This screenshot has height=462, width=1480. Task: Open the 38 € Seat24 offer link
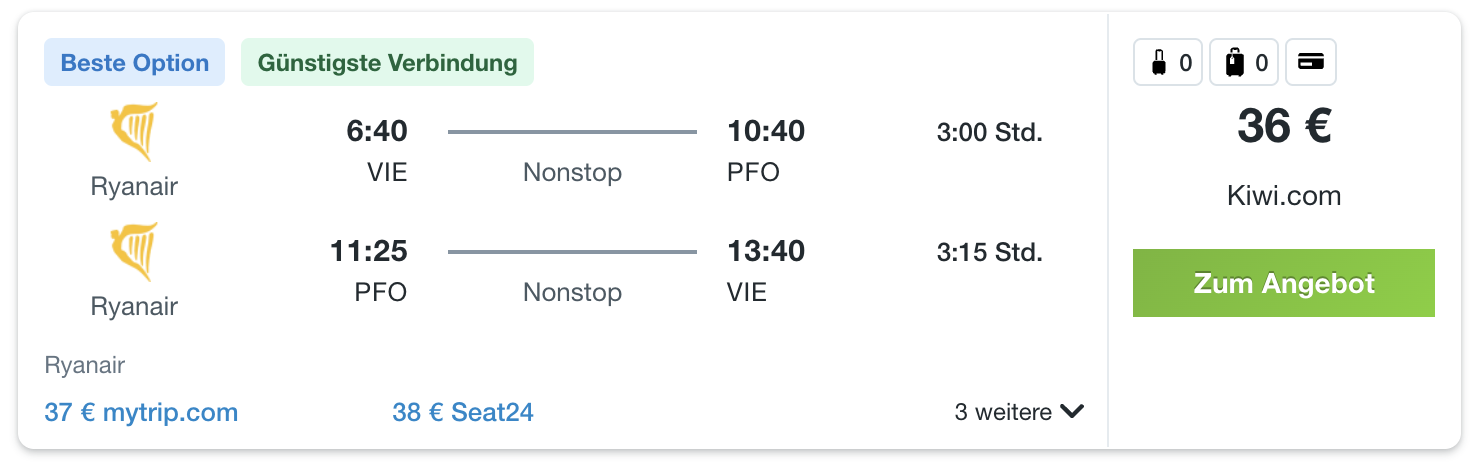click(463, 412)
